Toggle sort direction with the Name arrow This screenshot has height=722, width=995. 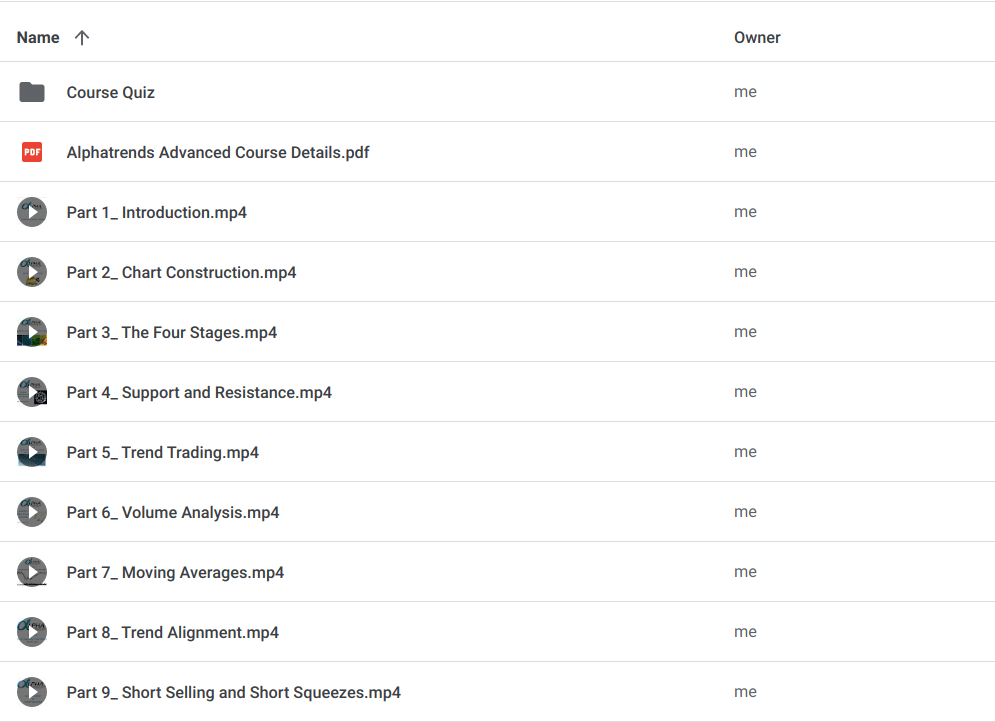click(x=82, y=38)
